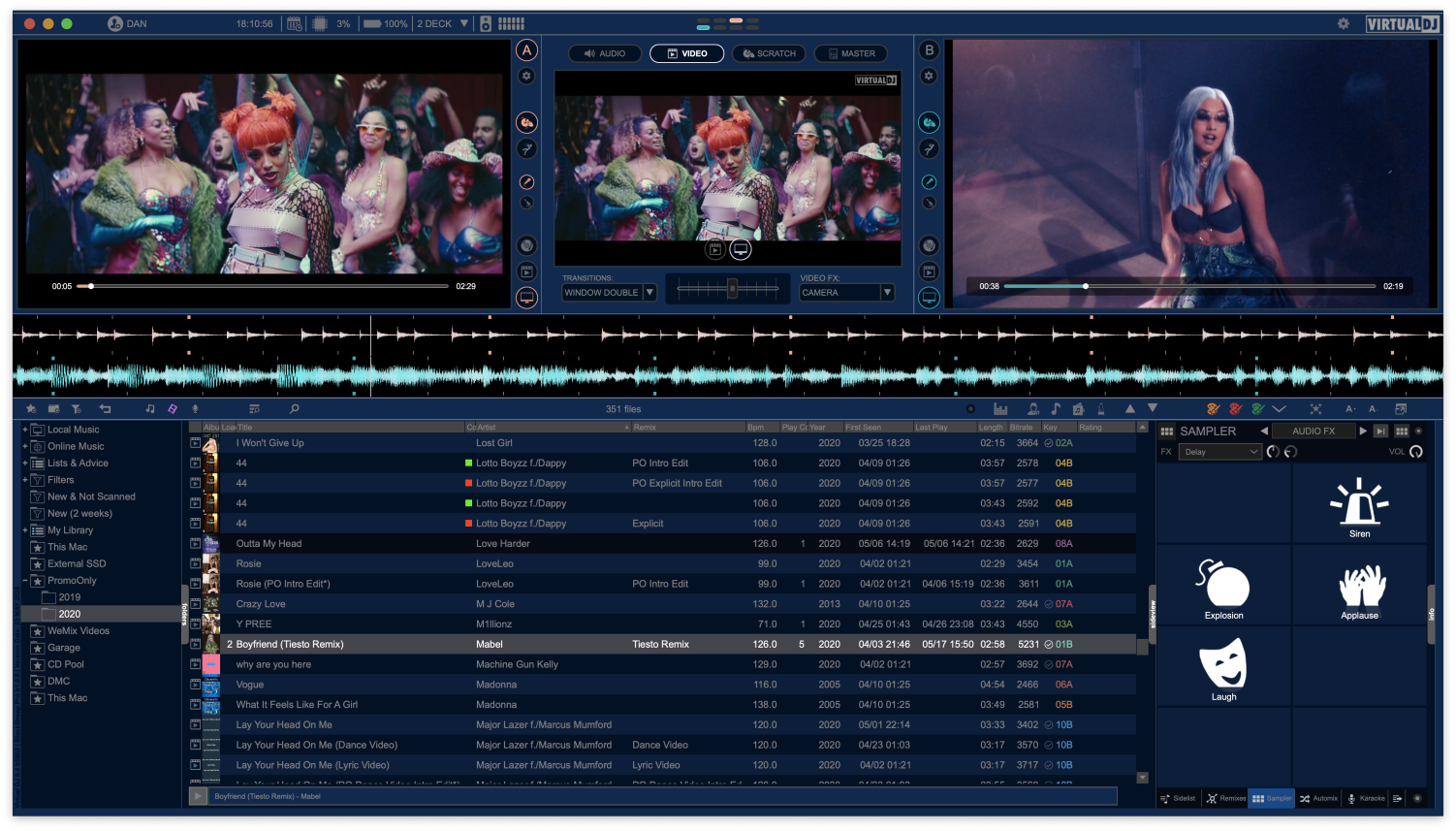
Task: Open the 2 DECK layout dropdown
Action: [x=443, y=23]
